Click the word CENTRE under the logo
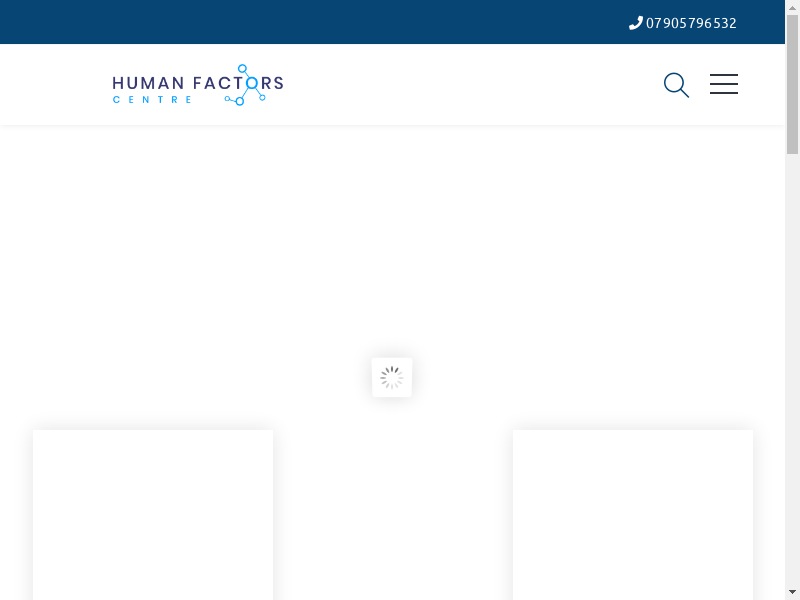The image size is (800, 600). 152,100
